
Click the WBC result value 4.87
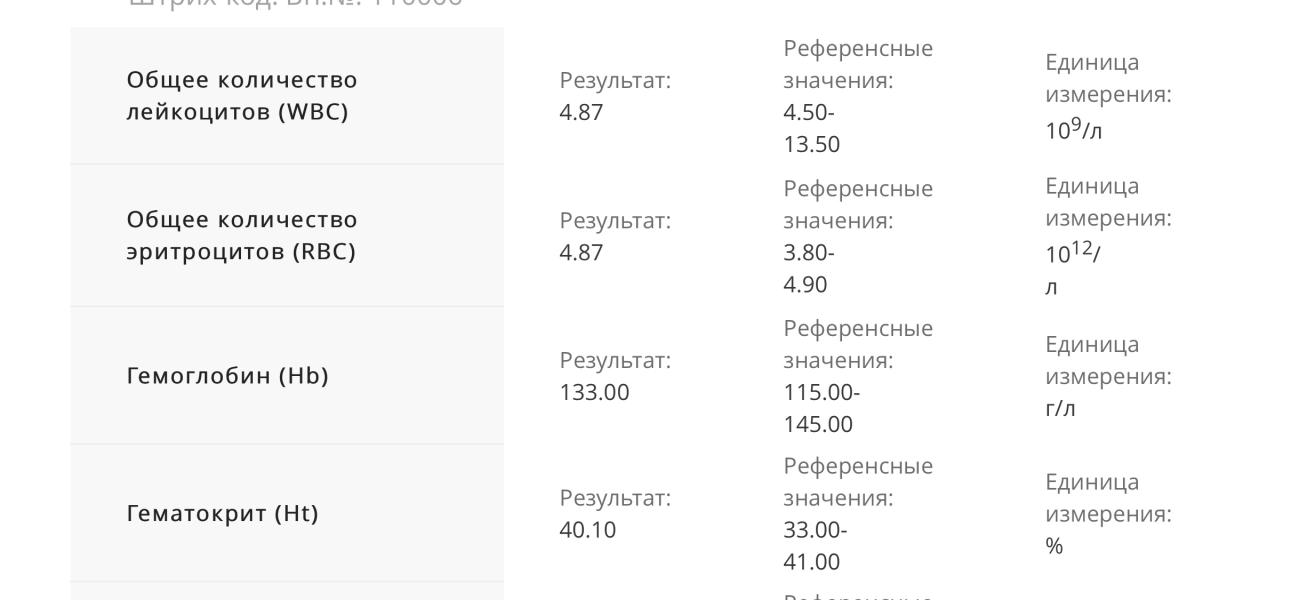(581, 112)
